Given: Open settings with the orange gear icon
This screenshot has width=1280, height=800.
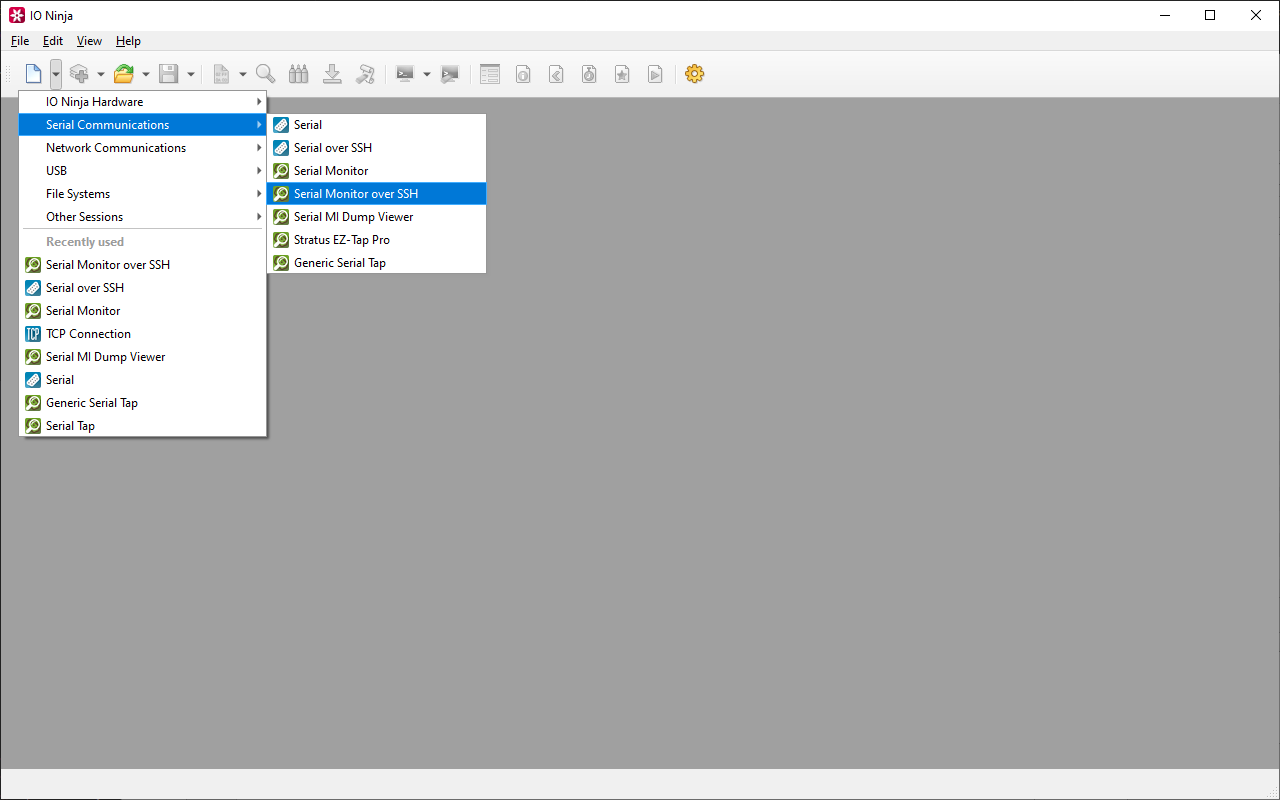Looking at the screenshot, I should tap(695, 74).
